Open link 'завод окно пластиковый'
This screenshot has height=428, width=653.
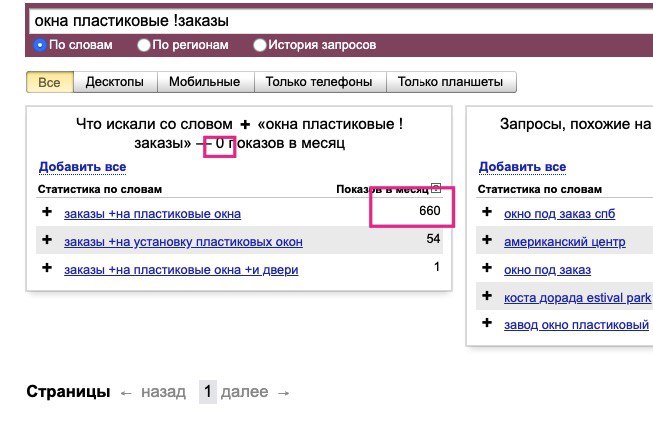click(x=576, y=324)
